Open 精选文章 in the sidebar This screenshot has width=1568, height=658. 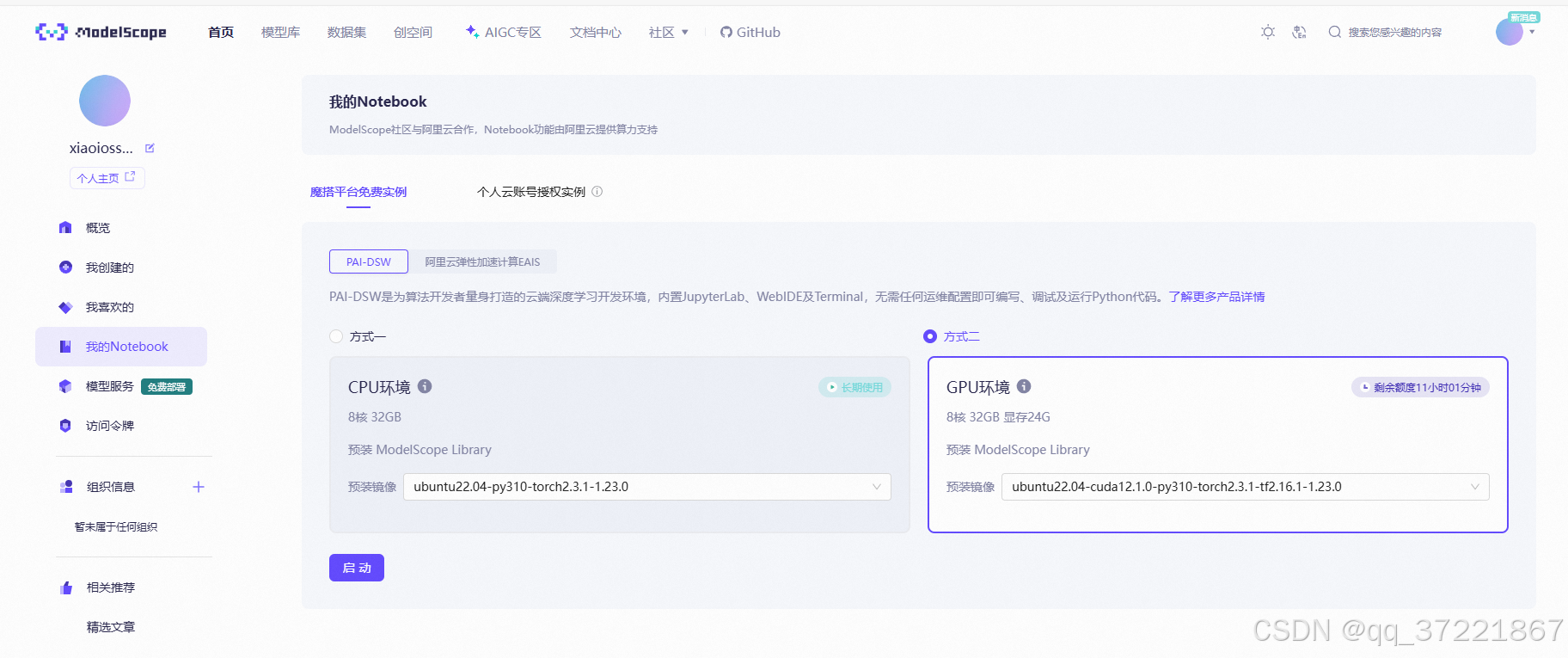[111, 627]
